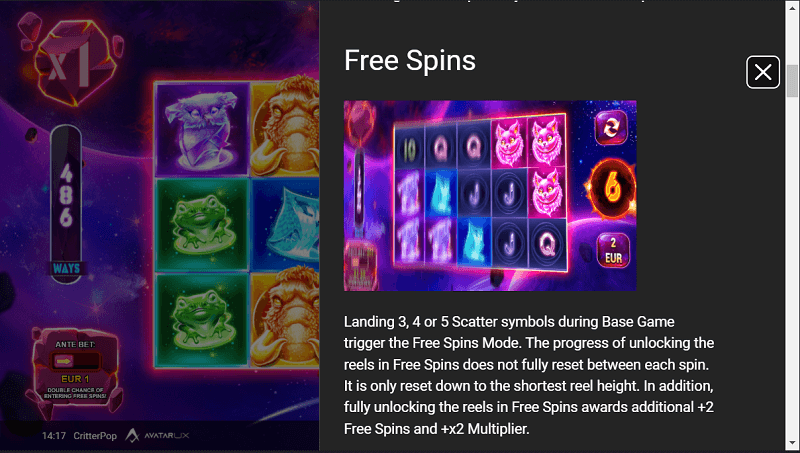Viewport: 800px width, 453px height.
Task: Click the CritterPop game title label
Action: tap(95, 436)
